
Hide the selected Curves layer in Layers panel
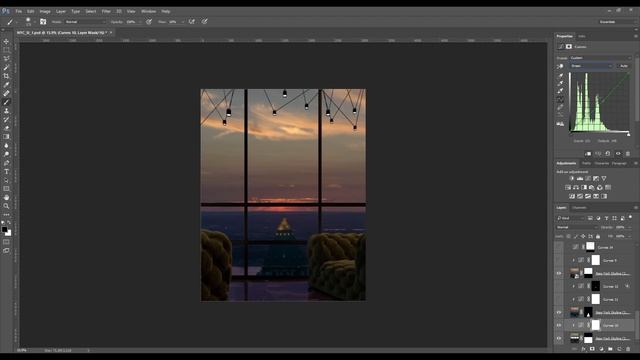click(559, 325)
